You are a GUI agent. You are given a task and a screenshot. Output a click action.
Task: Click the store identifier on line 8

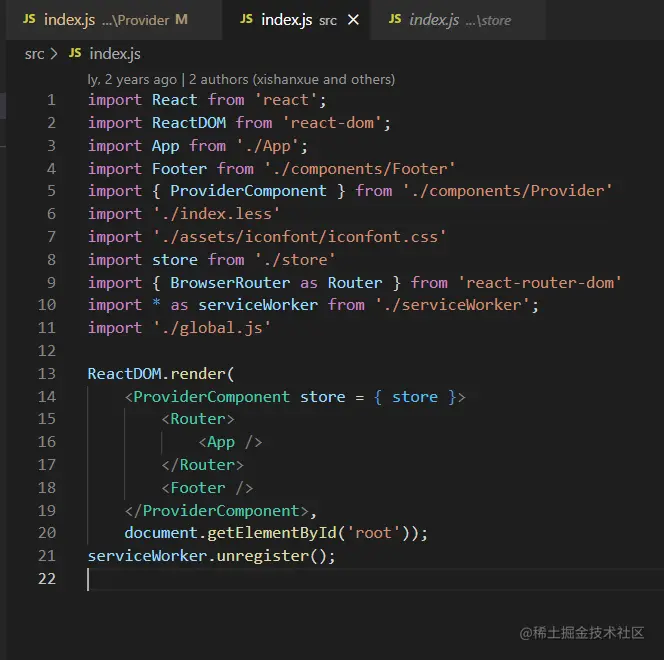point(174,260)
